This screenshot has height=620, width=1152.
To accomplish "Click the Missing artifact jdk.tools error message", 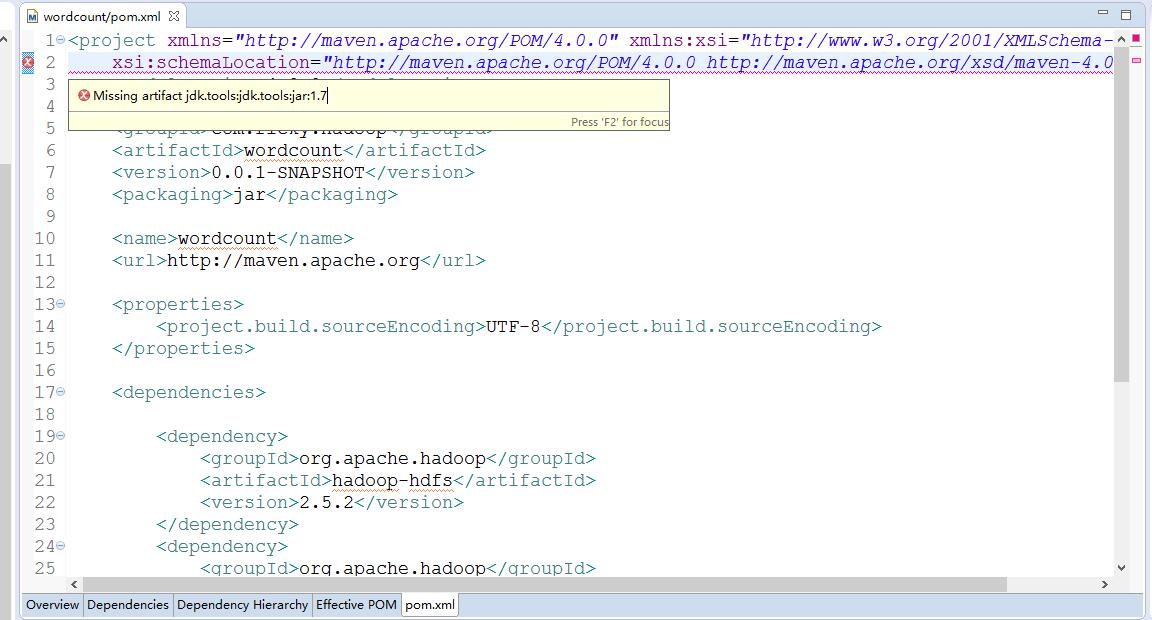I will point(210,95).
